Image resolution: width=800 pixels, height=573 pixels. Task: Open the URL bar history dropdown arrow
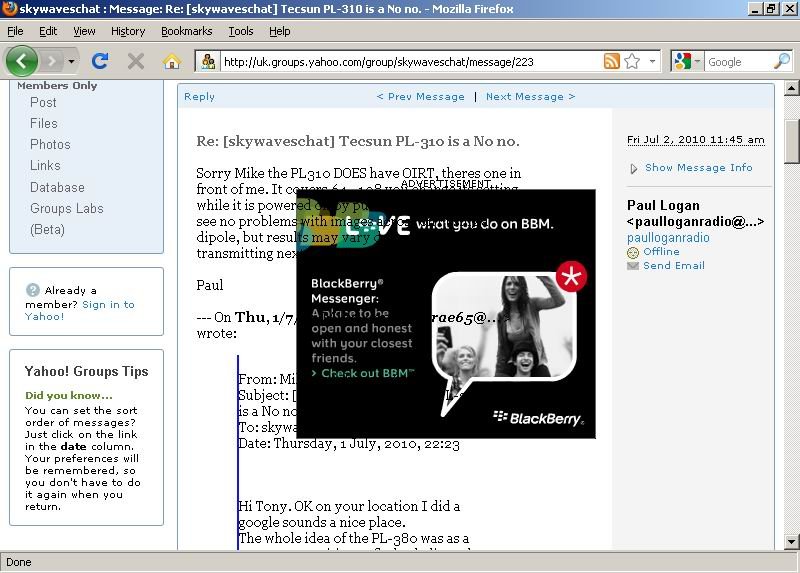point(652,62)
